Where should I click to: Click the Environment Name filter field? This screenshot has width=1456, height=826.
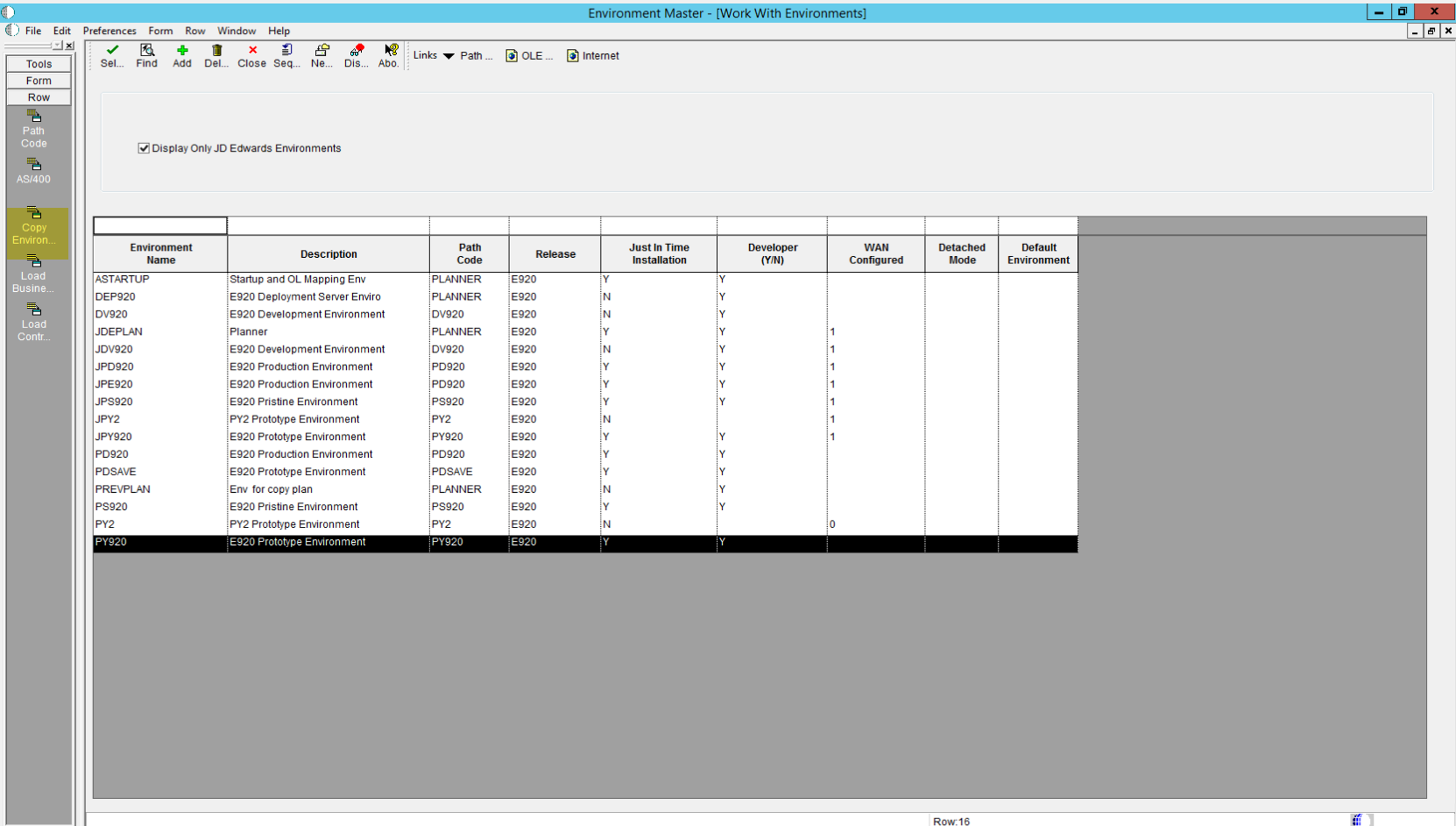tap(160, 226)
